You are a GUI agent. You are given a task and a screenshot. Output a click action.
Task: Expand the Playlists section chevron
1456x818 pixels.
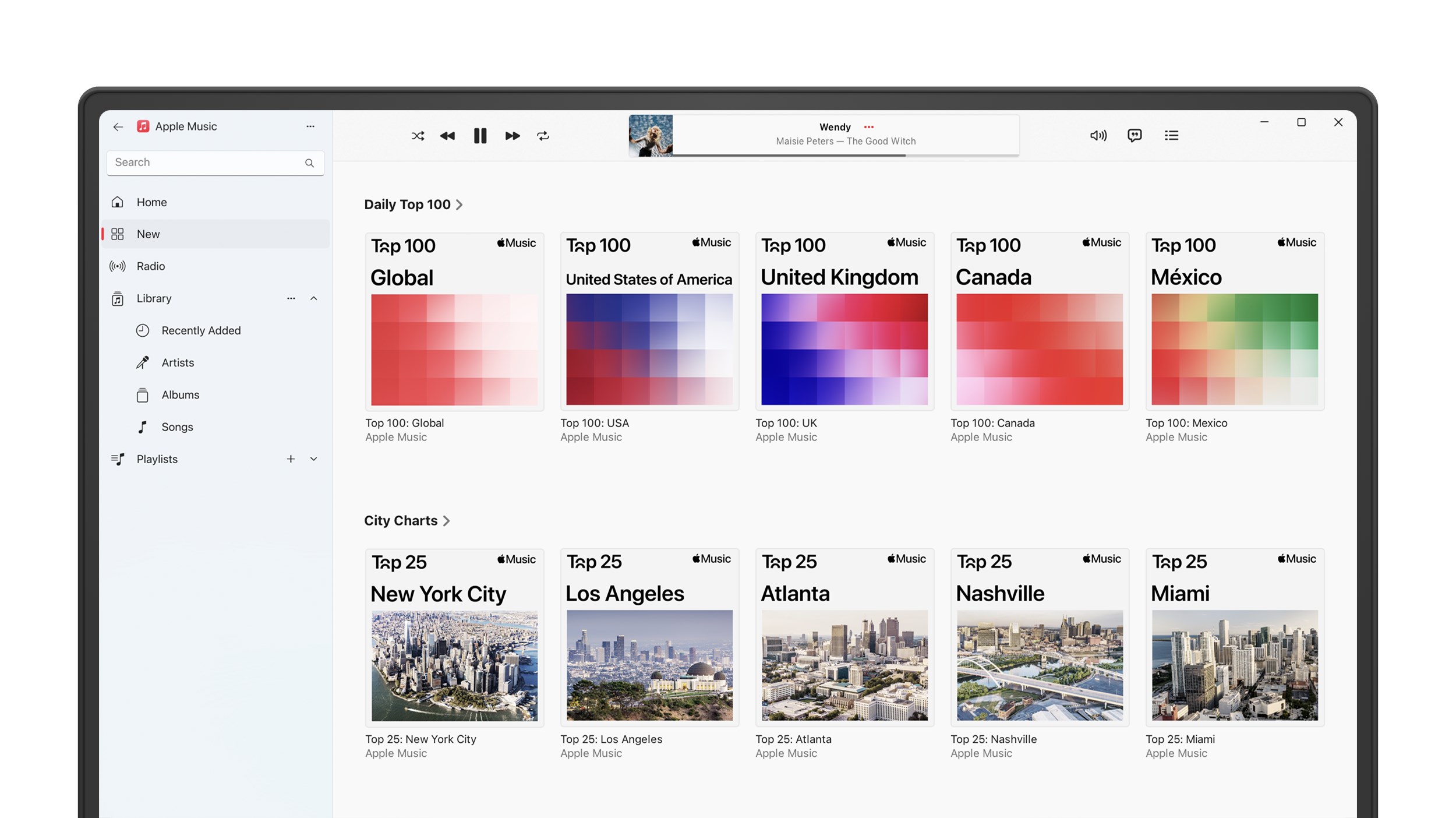coord(314,459)
